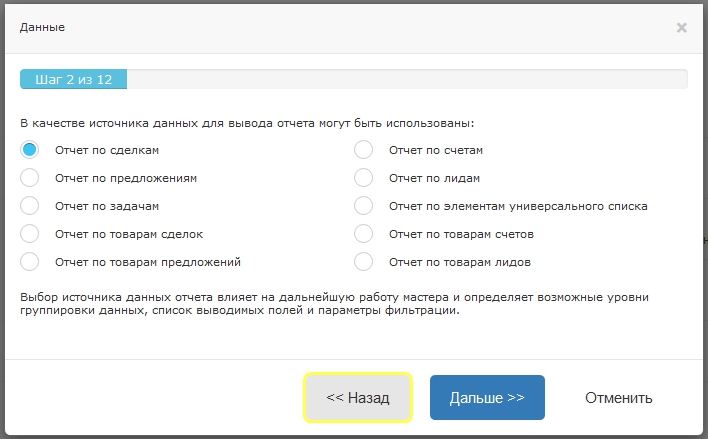Screen dimensions: 708x439
Task: Click the '<< Назад' button
Action: [x=358, y=398]
